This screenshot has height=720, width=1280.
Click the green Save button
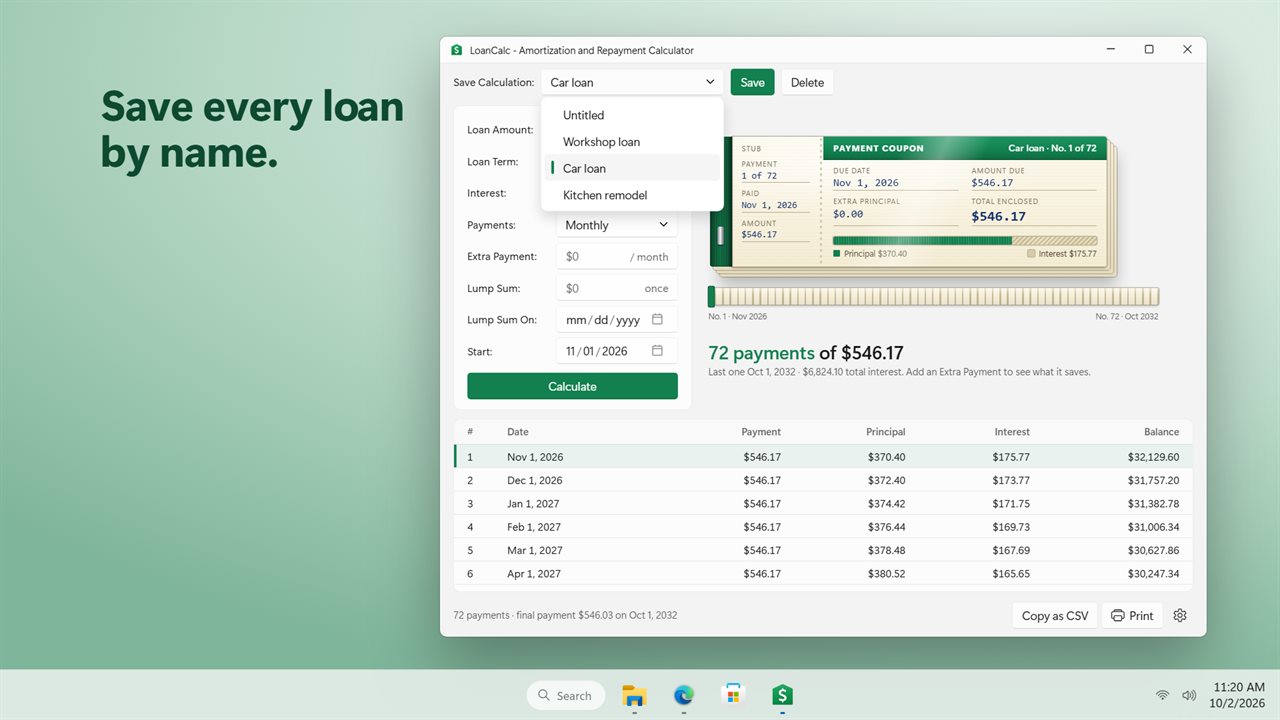click(753, 82)
